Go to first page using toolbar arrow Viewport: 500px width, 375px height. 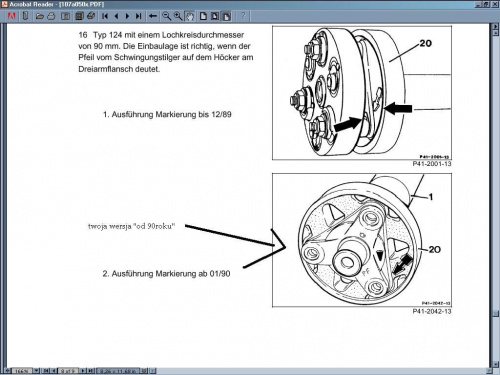pyautogui.click(x=105, y=16)
